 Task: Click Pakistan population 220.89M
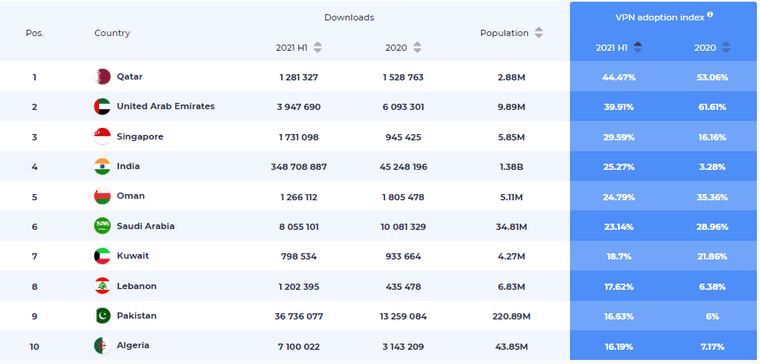point(511,317)
